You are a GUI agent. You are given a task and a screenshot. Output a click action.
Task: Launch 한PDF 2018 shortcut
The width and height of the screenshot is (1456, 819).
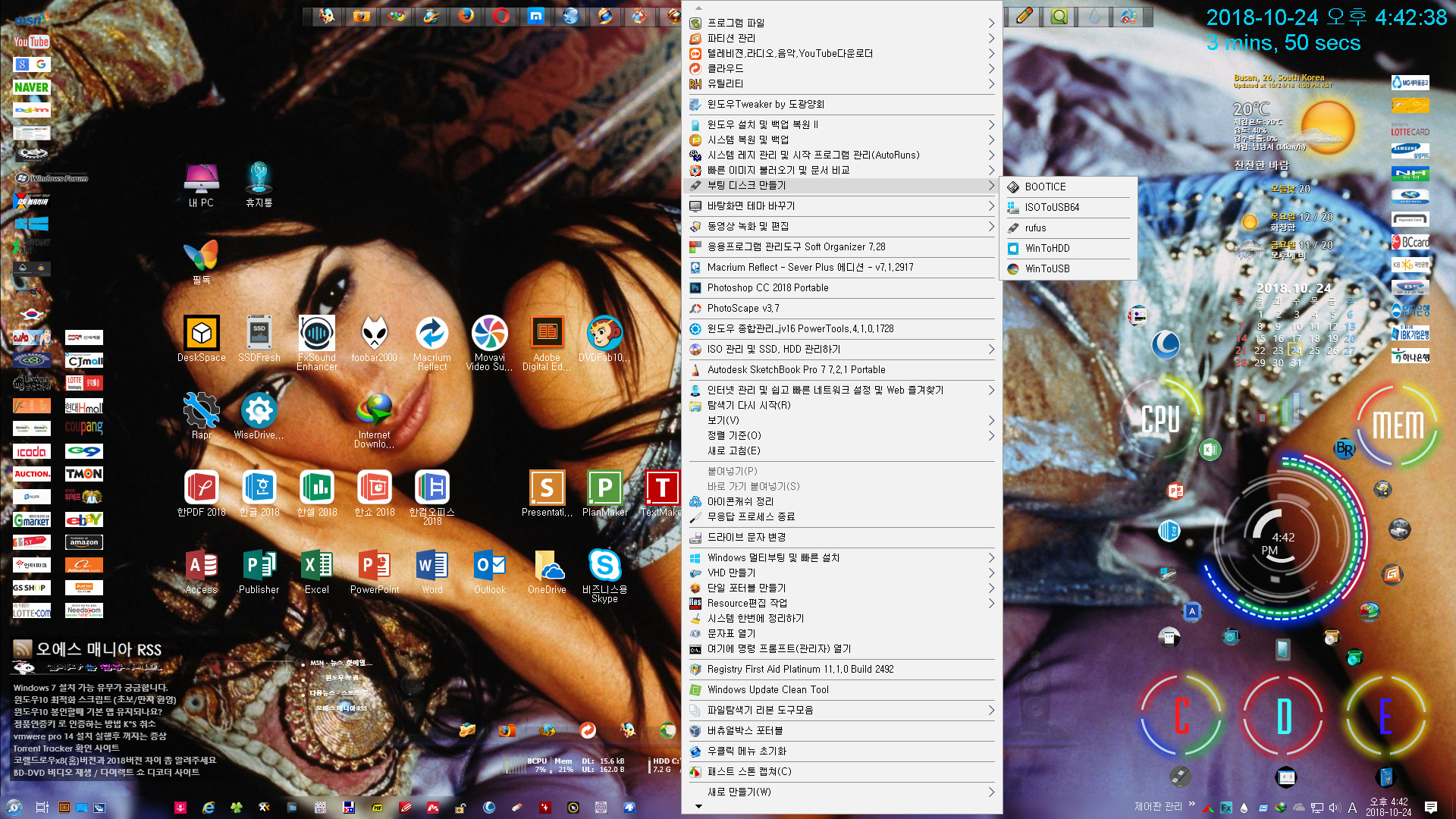pos(201,493)
